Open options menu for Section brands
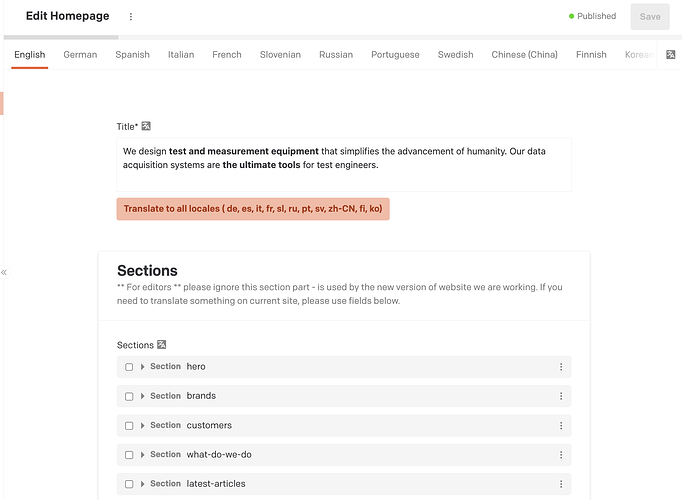This screenshot has width=682, height=500. tap(561, 396)
